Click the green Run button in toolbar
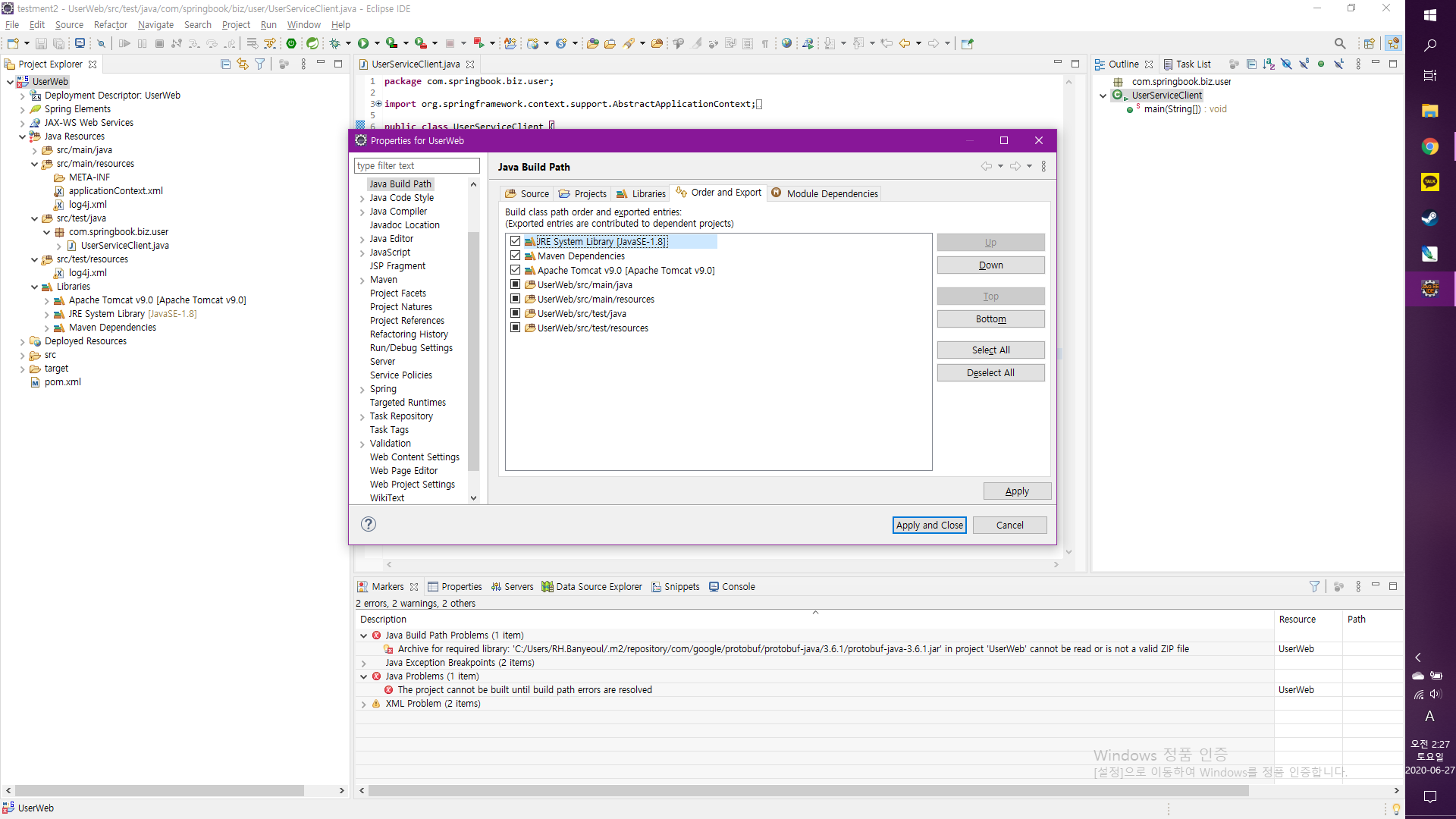The image size is (1456, 819). (x=363, y=43)
